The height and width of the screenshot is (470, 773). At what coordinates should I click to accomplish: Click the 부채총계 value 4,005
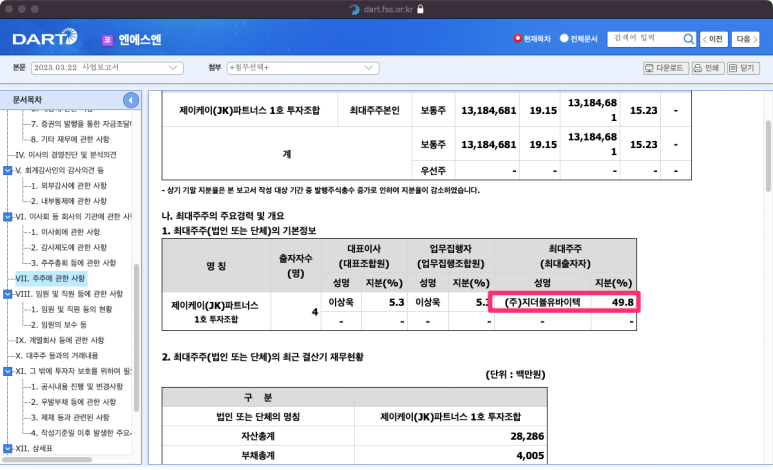pyautogui.click(x=530, y=456)
